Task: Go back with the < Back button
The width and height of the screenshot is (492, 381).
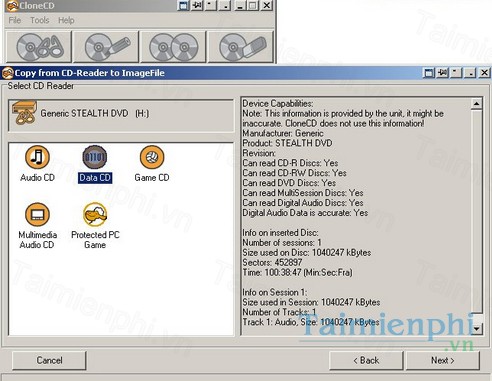Action: coord(366,360)
